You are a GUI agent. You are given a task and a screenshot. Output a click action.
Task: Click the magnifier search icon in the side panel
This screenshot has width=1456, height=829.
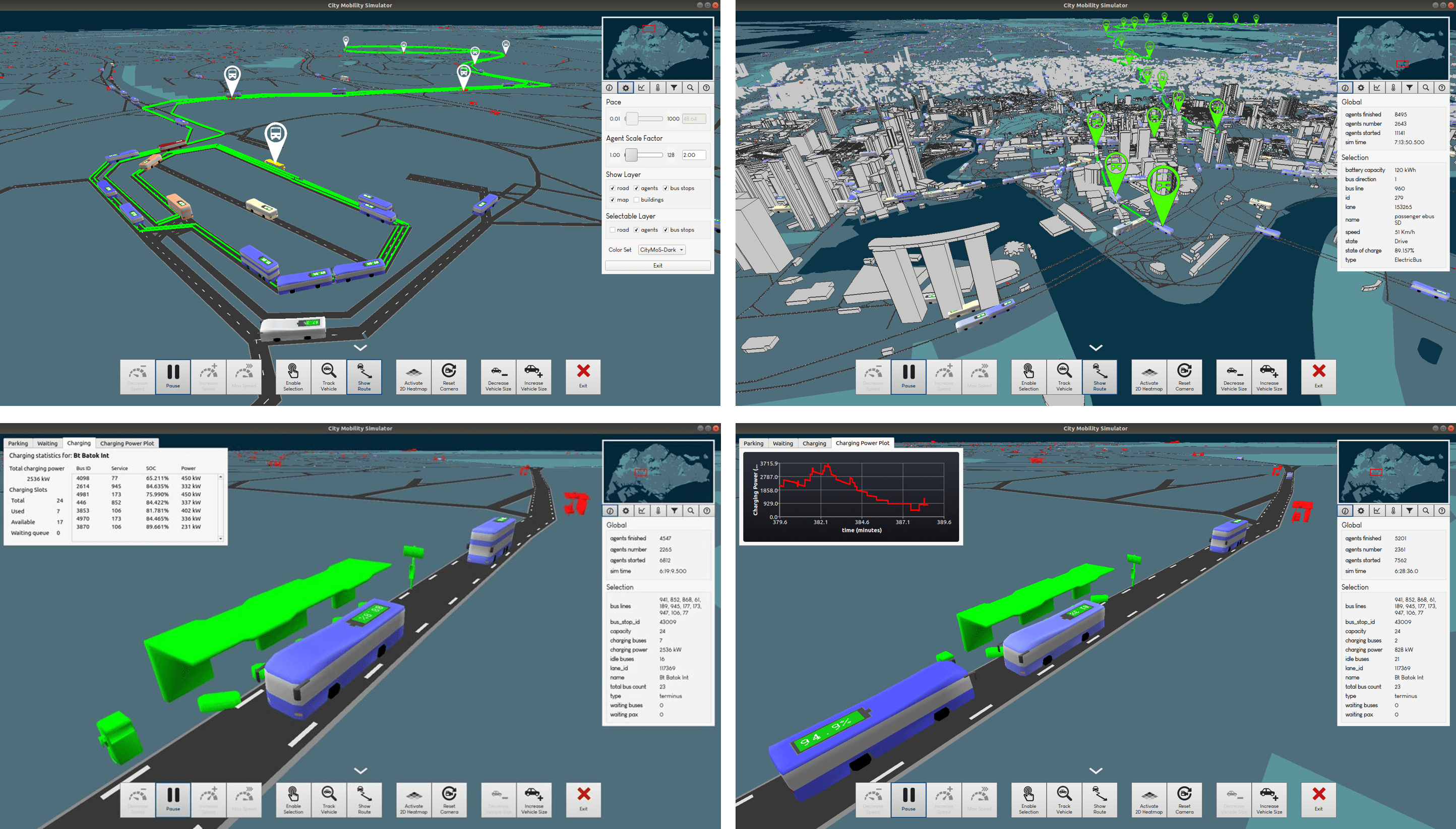690,87
